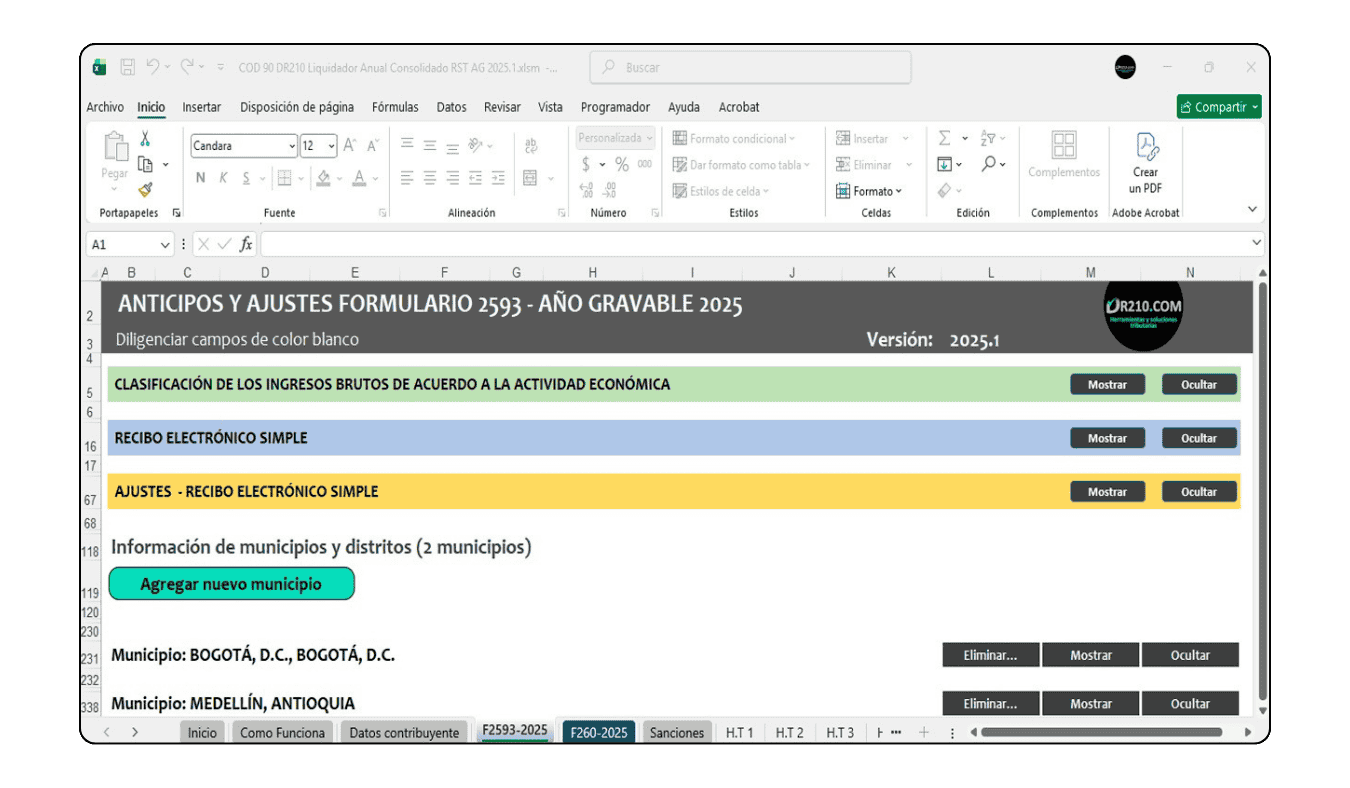This screenshot has width=1350, height=788.
Task: Click Mostrar on Recibo Electrónico Simple row
Action: pos(1107,438)
